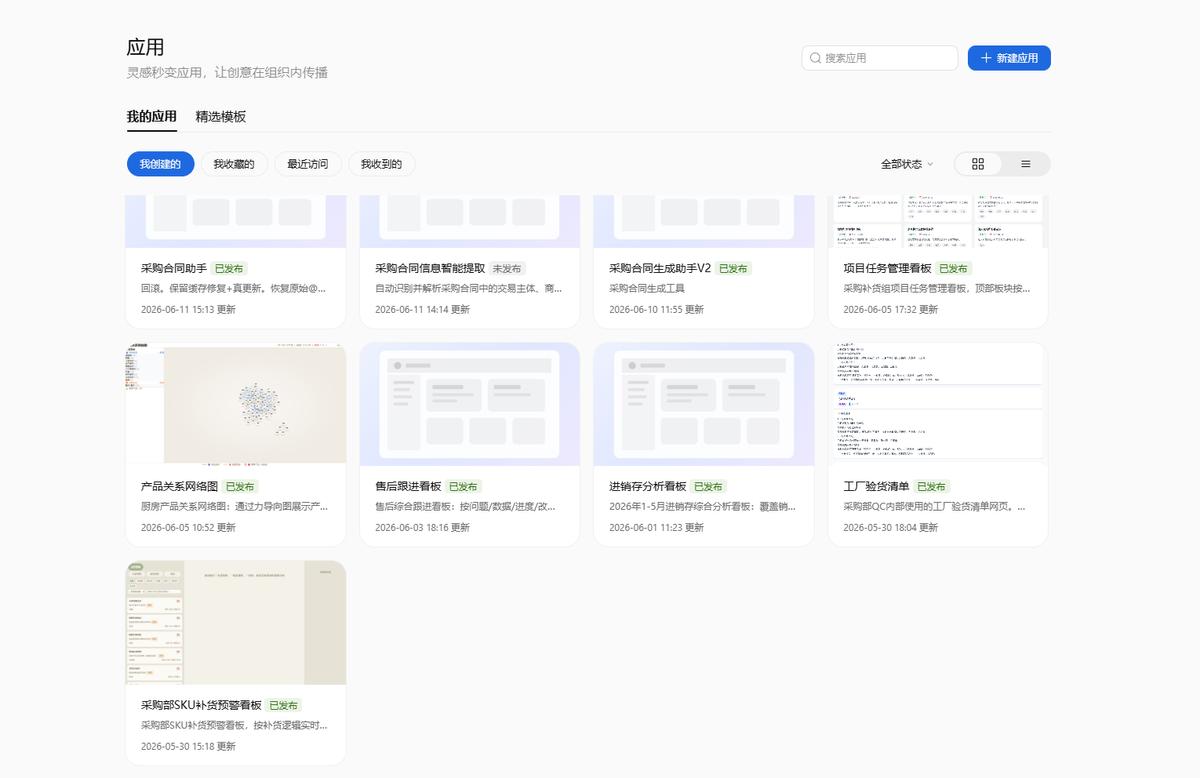Click the date 2026-06-05 17:32 更新
This screenshot has height=778, width=1200.
[890, 310]
